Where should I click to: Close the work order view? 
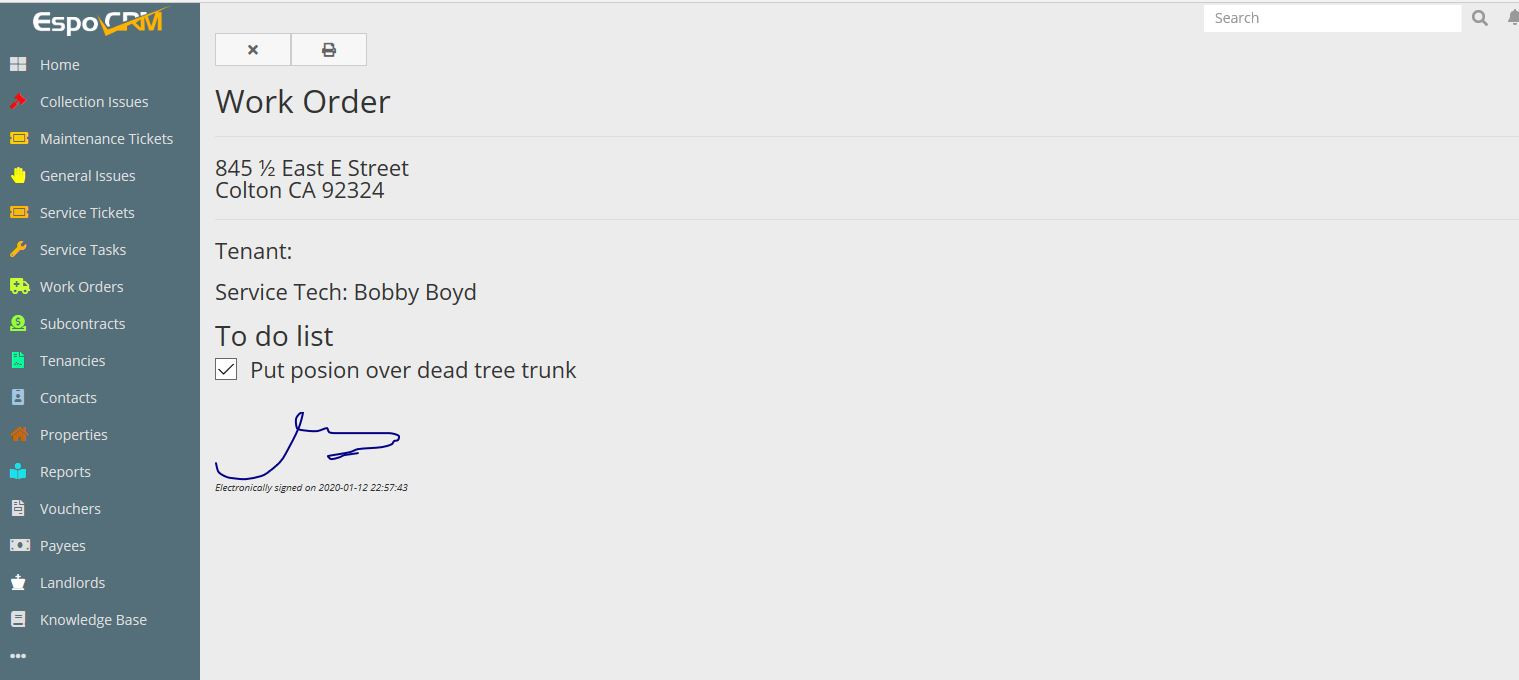click(253, 50)
